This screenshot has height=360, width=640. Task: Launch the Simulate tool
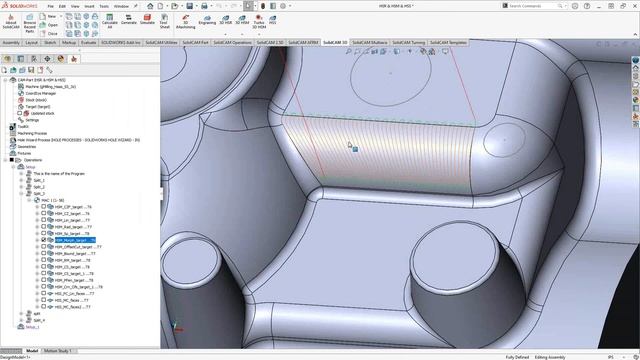[147, 19]
